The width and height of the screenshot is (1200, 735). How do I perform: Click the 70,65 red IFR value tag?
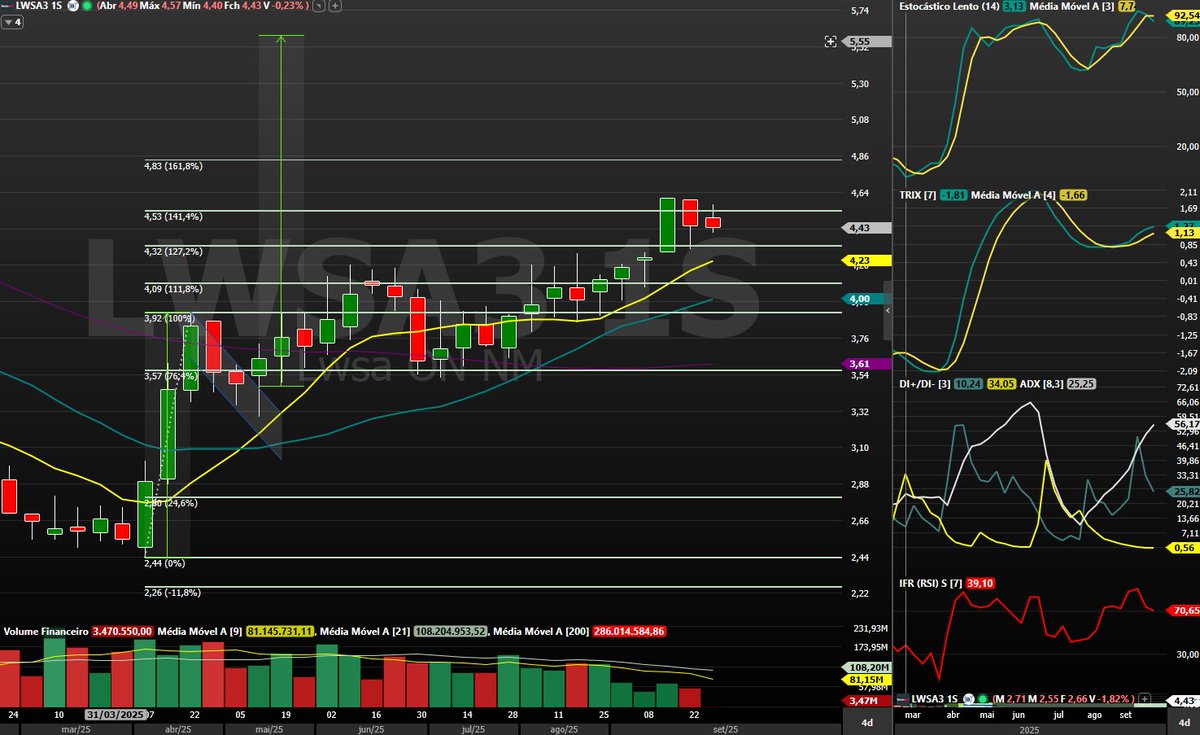[x=1184, y=609]
